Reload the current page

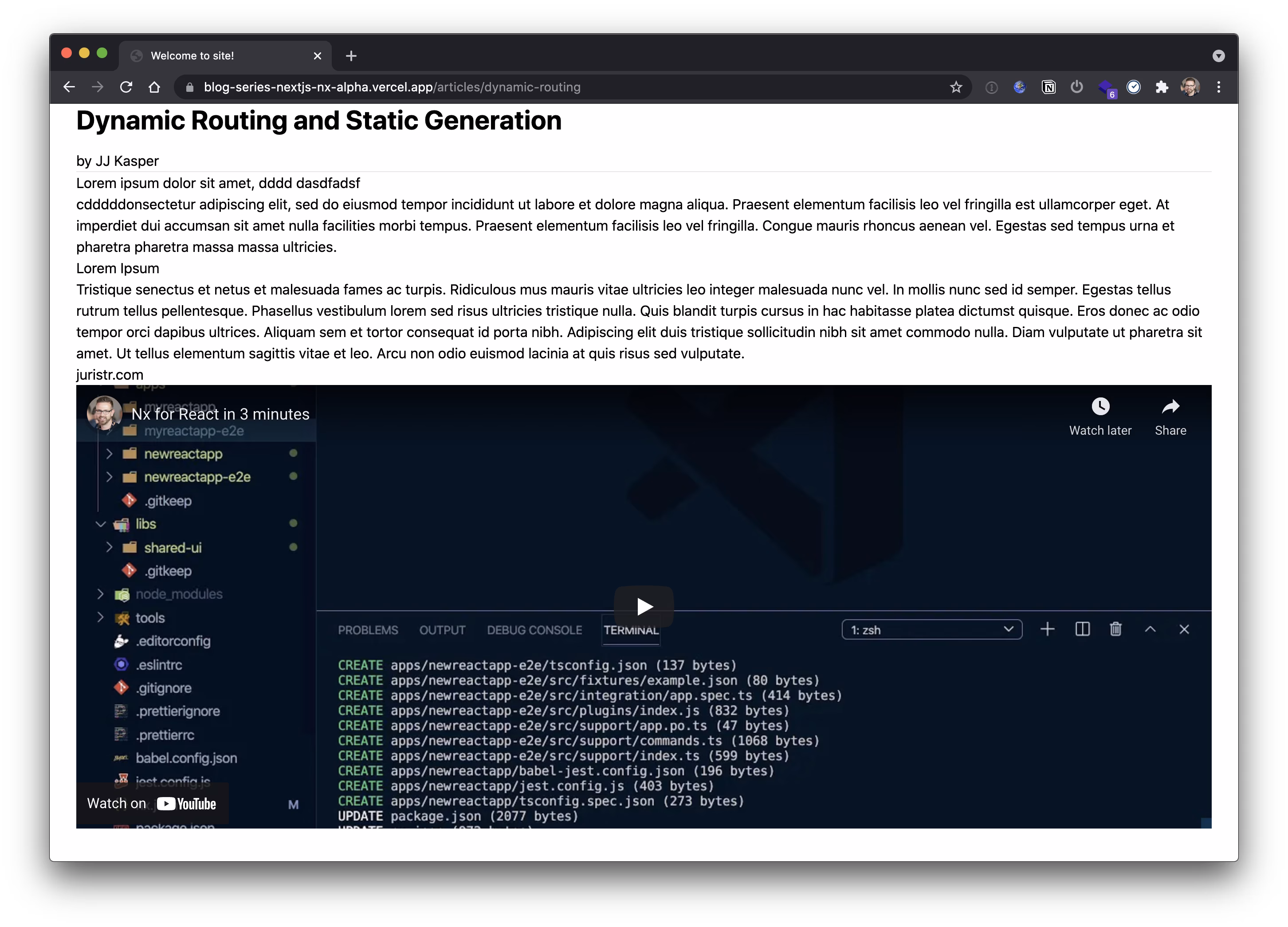point(126,87)
